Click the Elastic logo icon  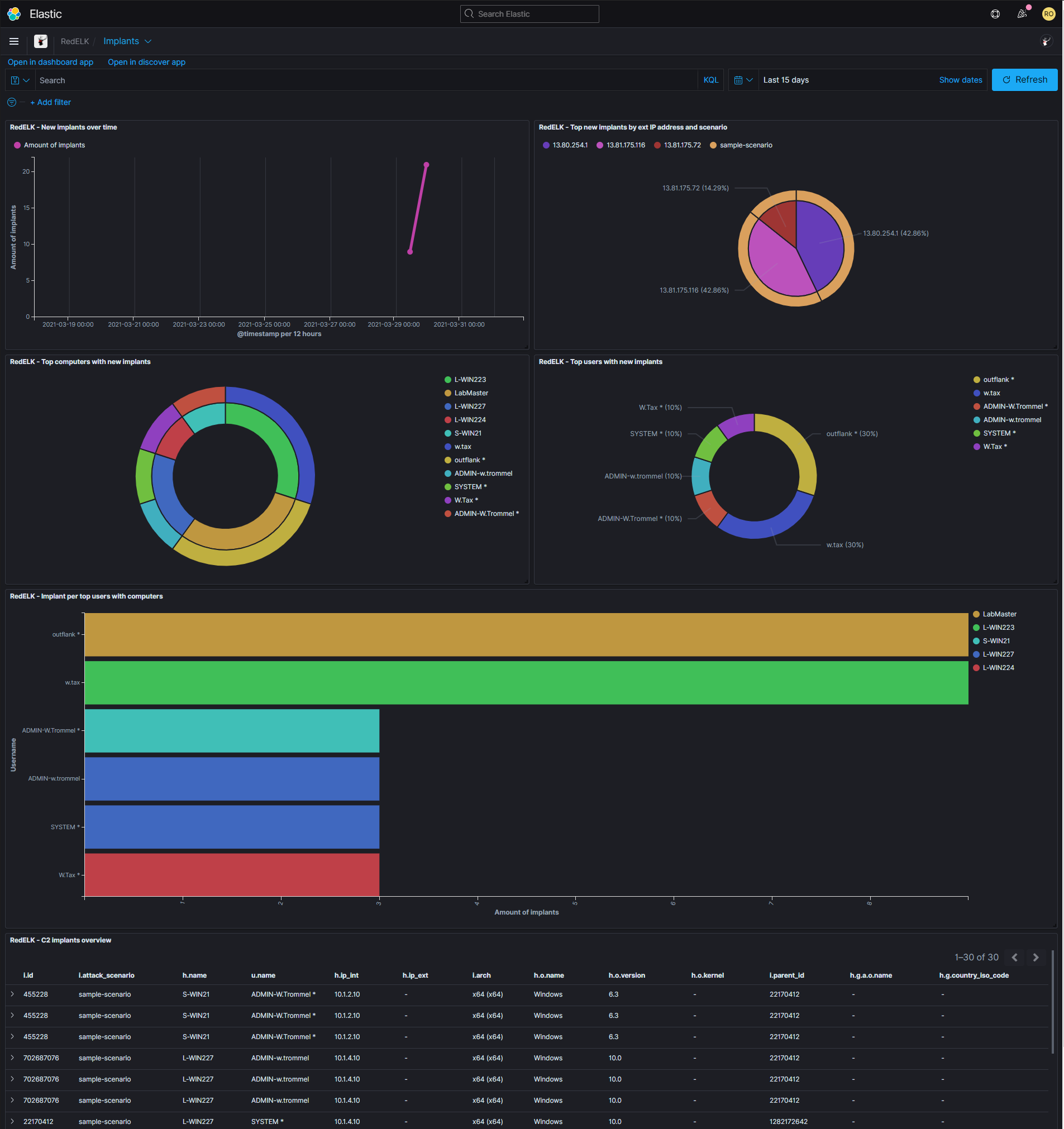14,13
